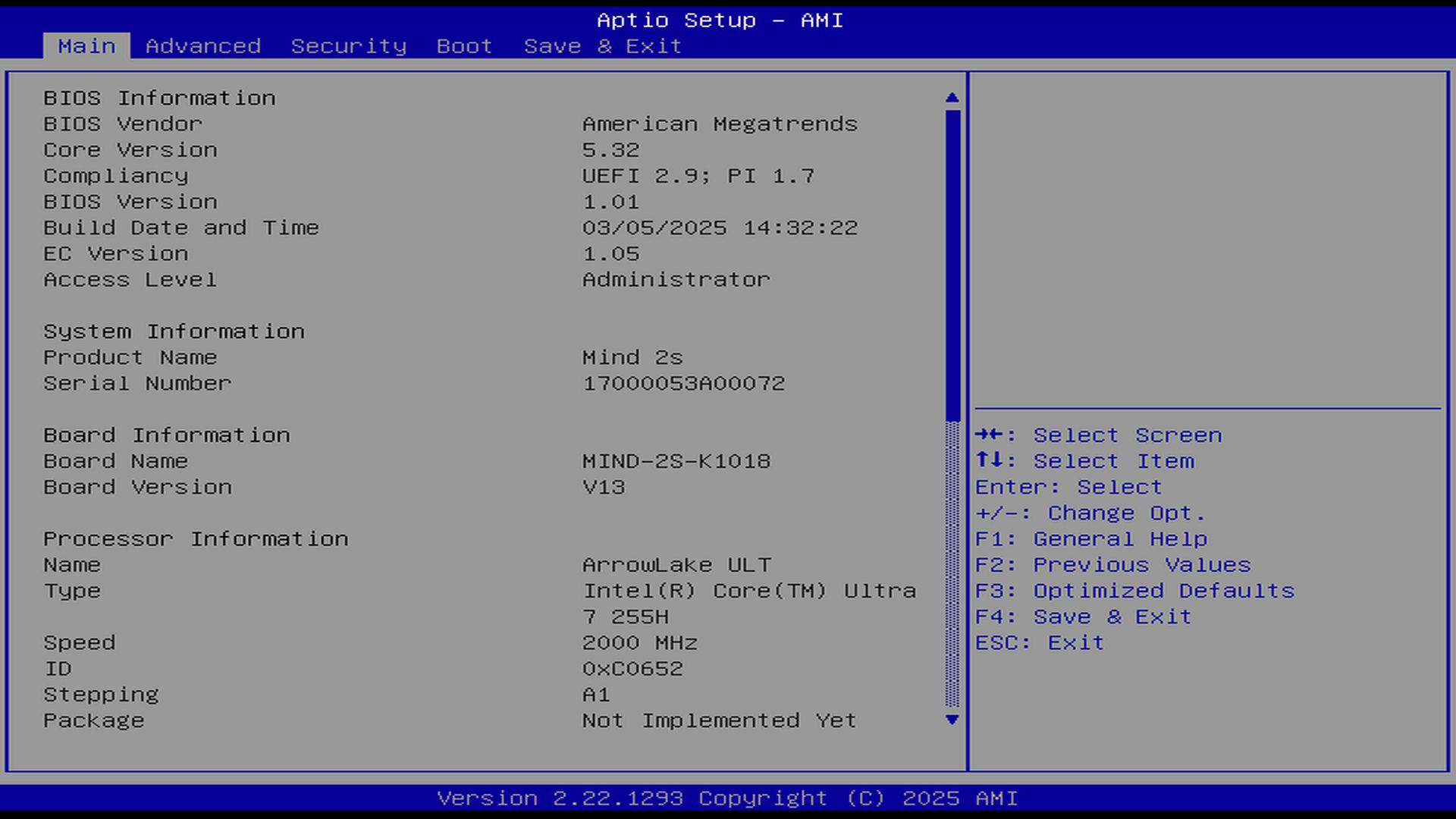
Task: Select the Build Date and Time row
Action: (181, 227)
